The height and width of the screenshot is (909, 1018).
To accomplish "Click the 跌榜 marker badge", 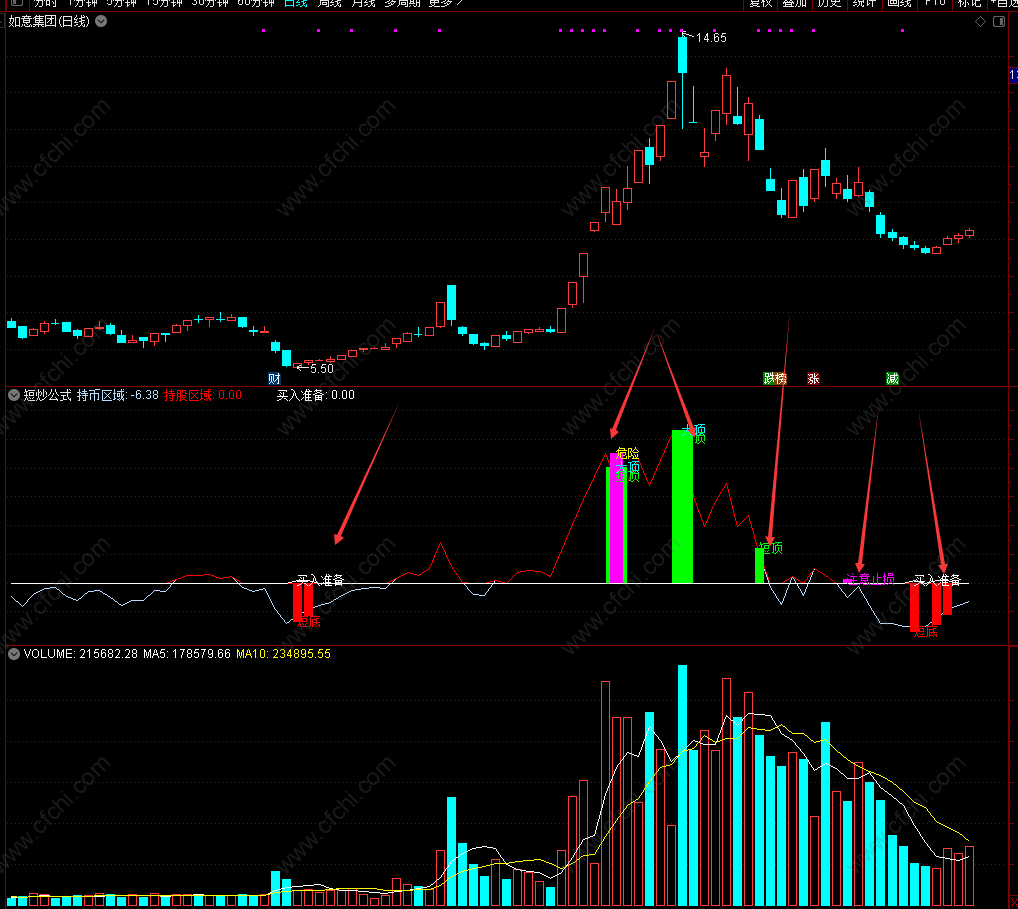I will 775,379.
